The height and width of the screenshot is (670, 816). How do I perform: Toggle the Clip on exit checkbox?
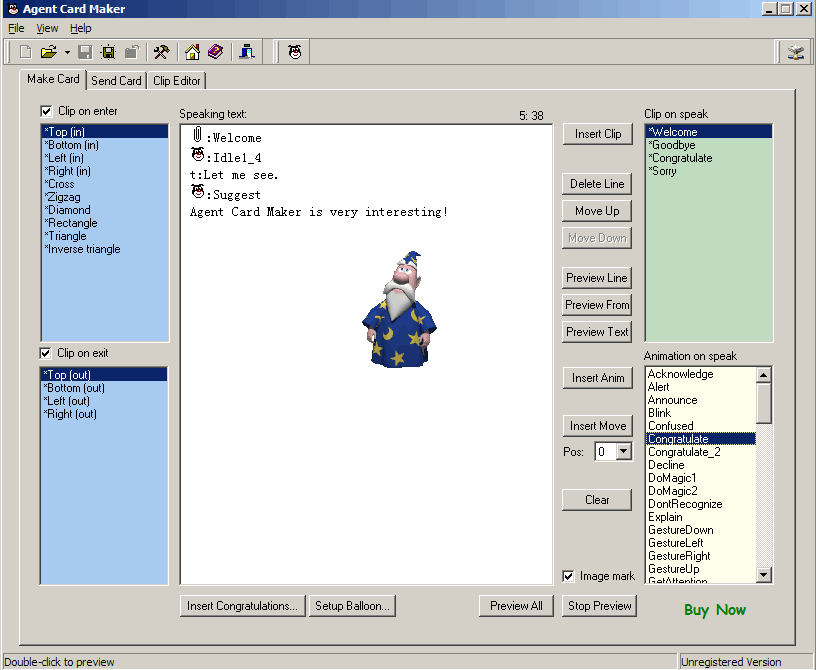pyautogui.click(x=45, y=353)
